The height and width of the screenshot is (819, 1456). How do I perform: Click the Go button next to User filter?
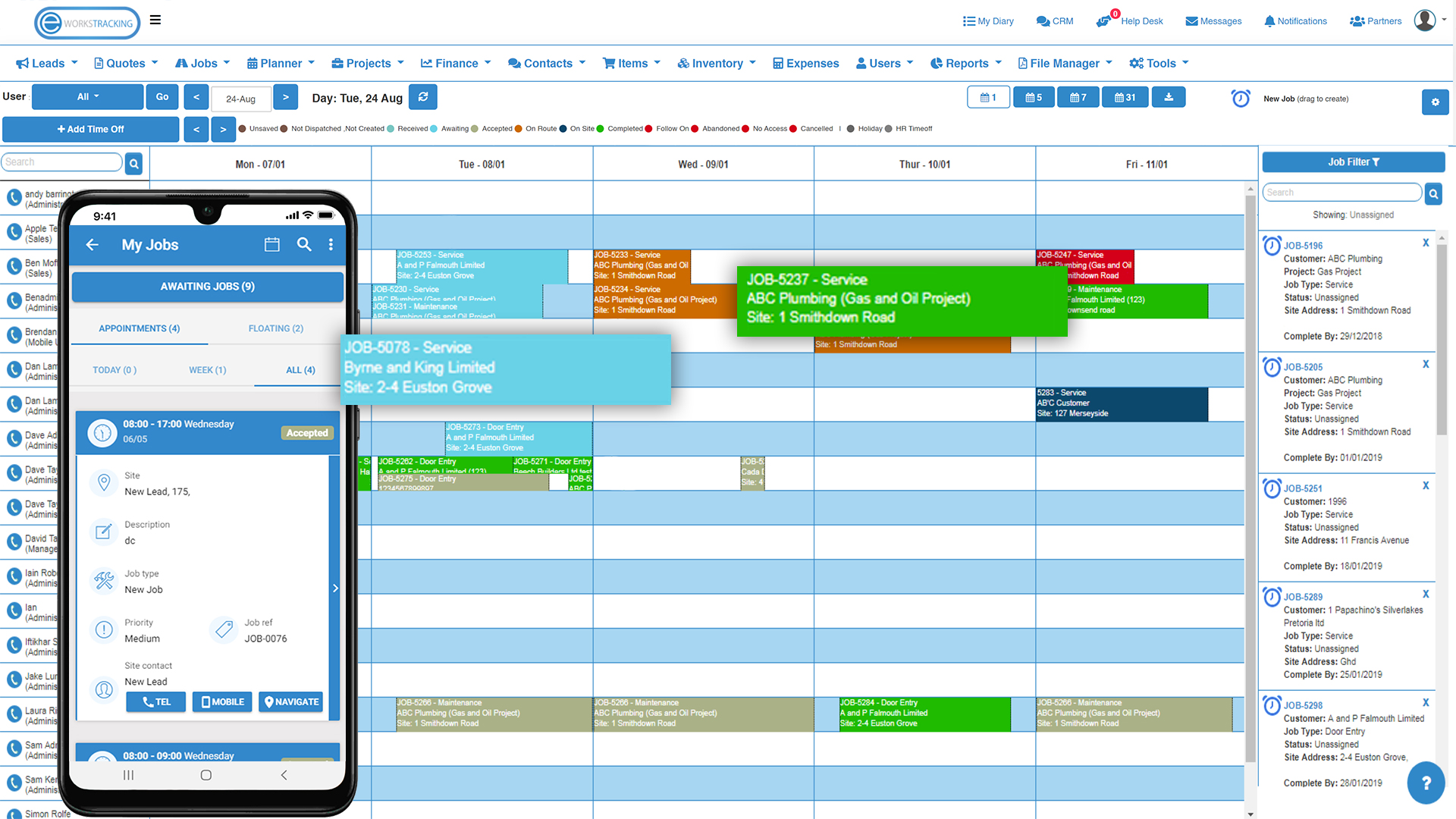(x=162, y=97)
